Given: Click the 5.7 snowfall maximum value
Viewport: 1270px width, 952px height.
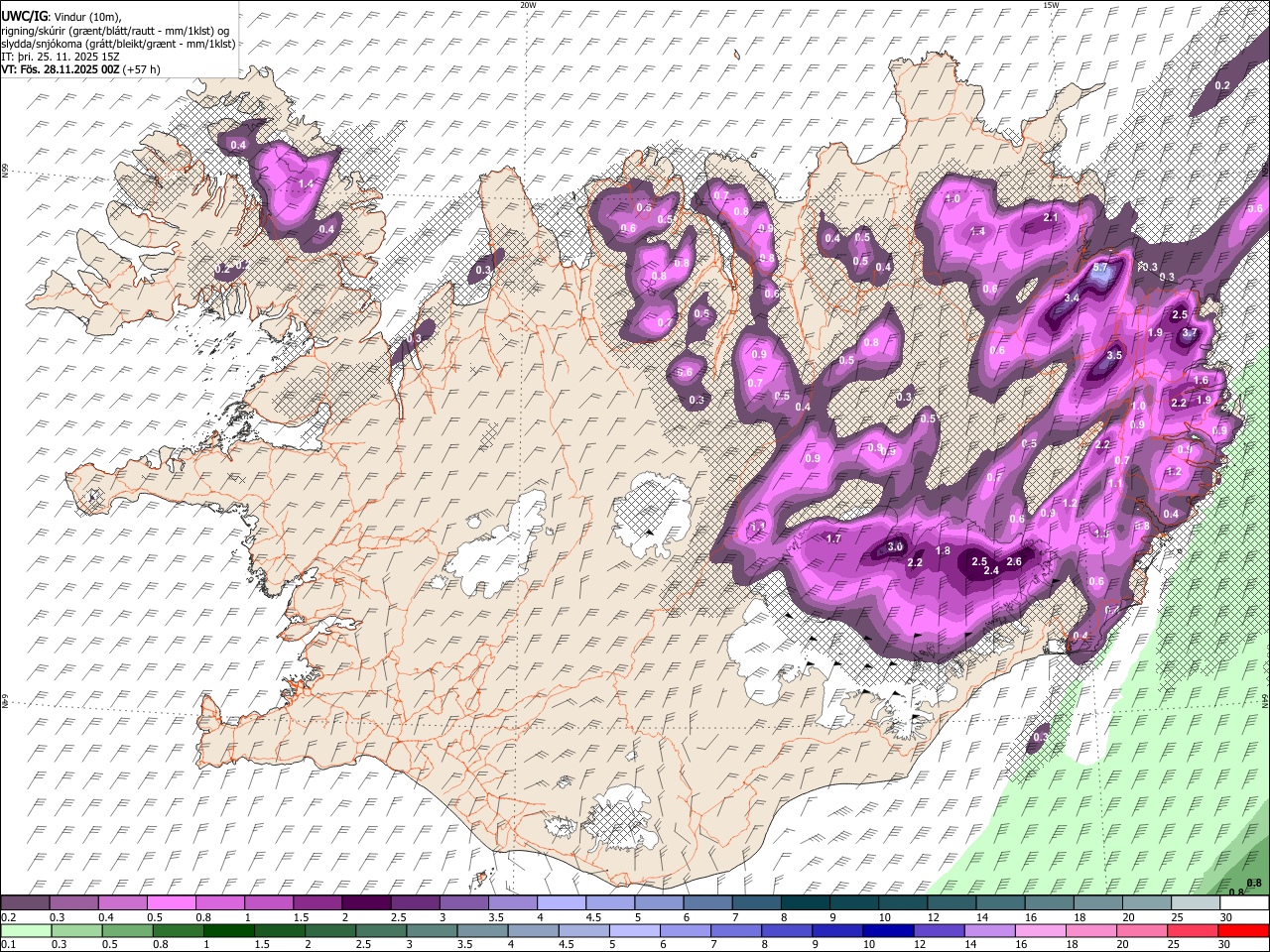Looking at the screenshot, I should 1099,268.
